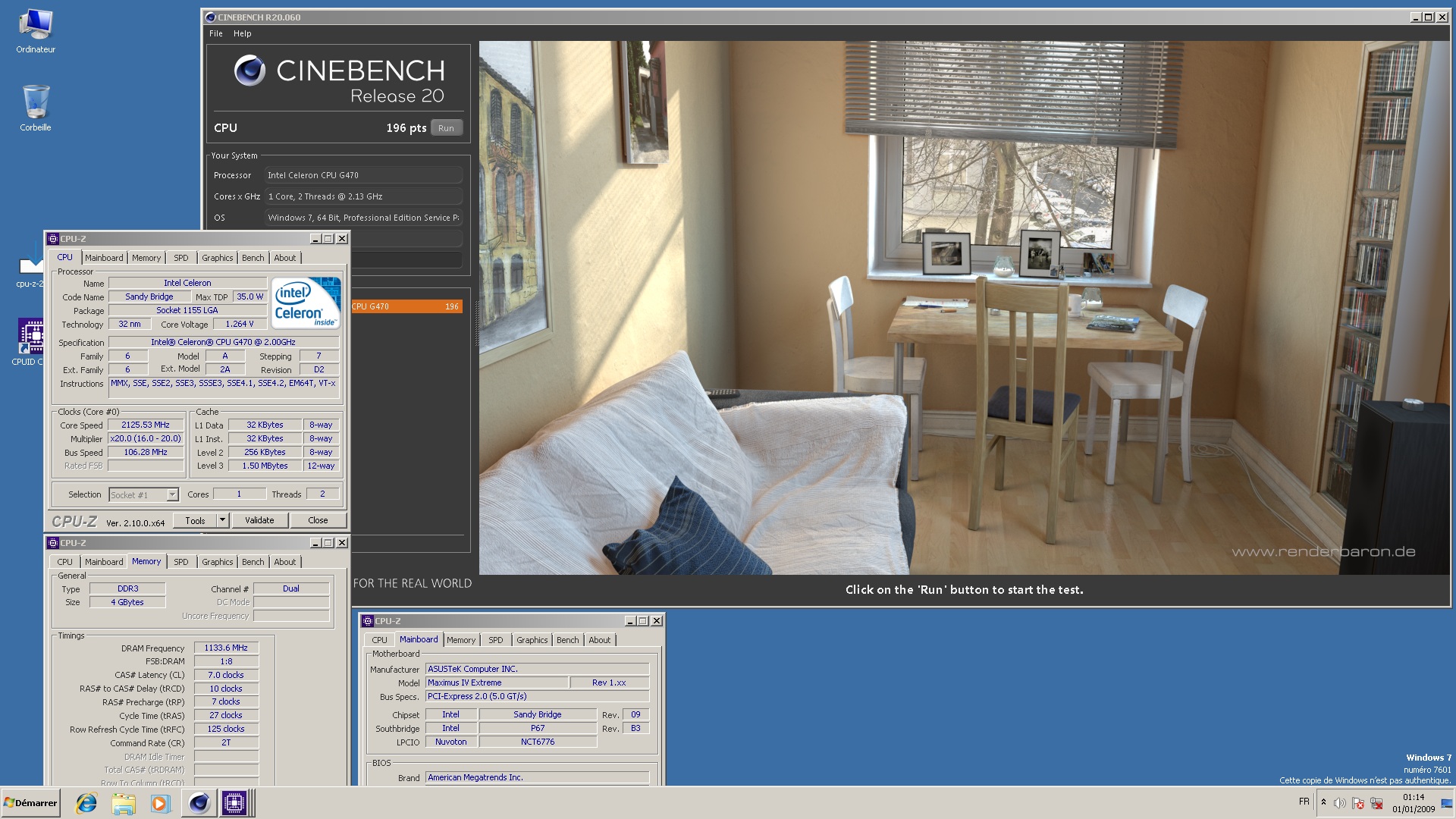Image resolution: width=1456 pixels, height=819 pixels.
Task: Click the American Megatrends Inc. BIOS brand
Action: click(x=537, y=777)
